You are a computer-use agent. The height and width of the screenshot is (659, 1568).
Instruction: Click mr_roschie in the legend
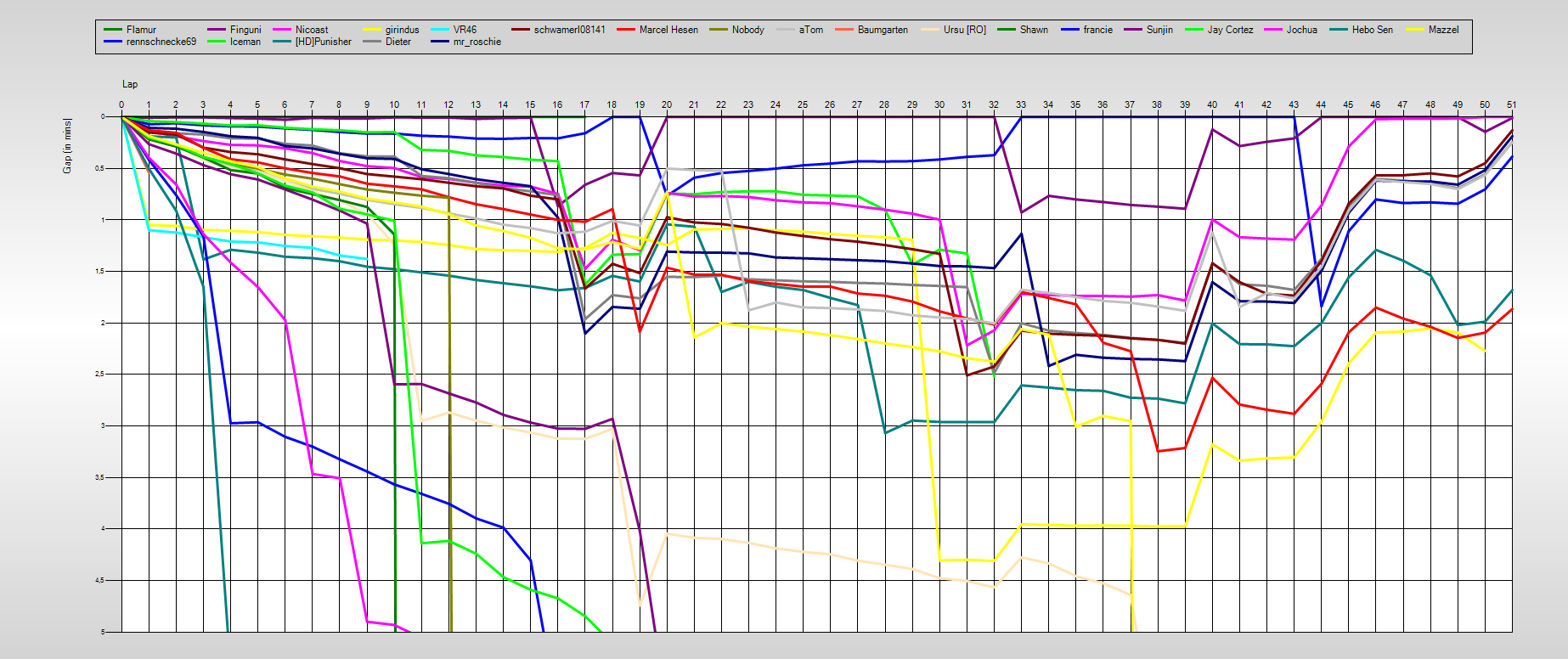click(477, 42)
